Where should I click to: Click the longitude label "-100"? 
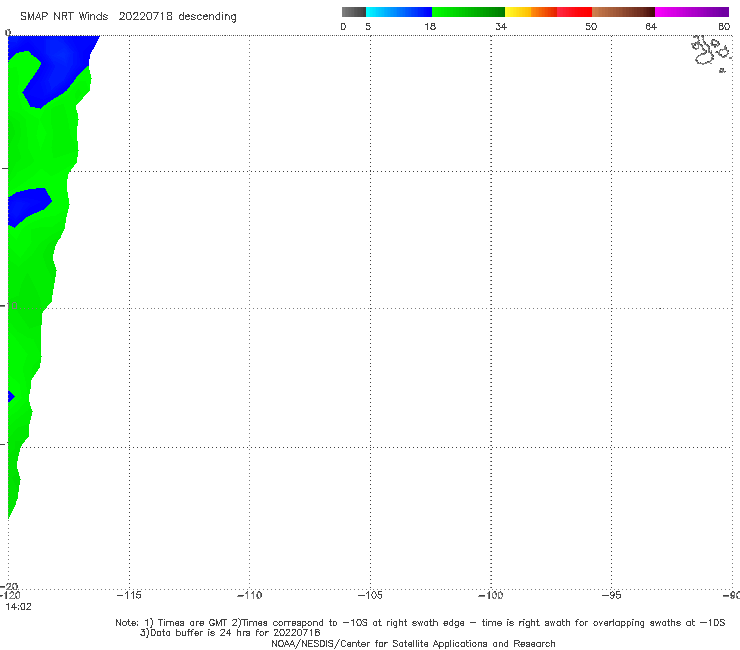point(490,595)
